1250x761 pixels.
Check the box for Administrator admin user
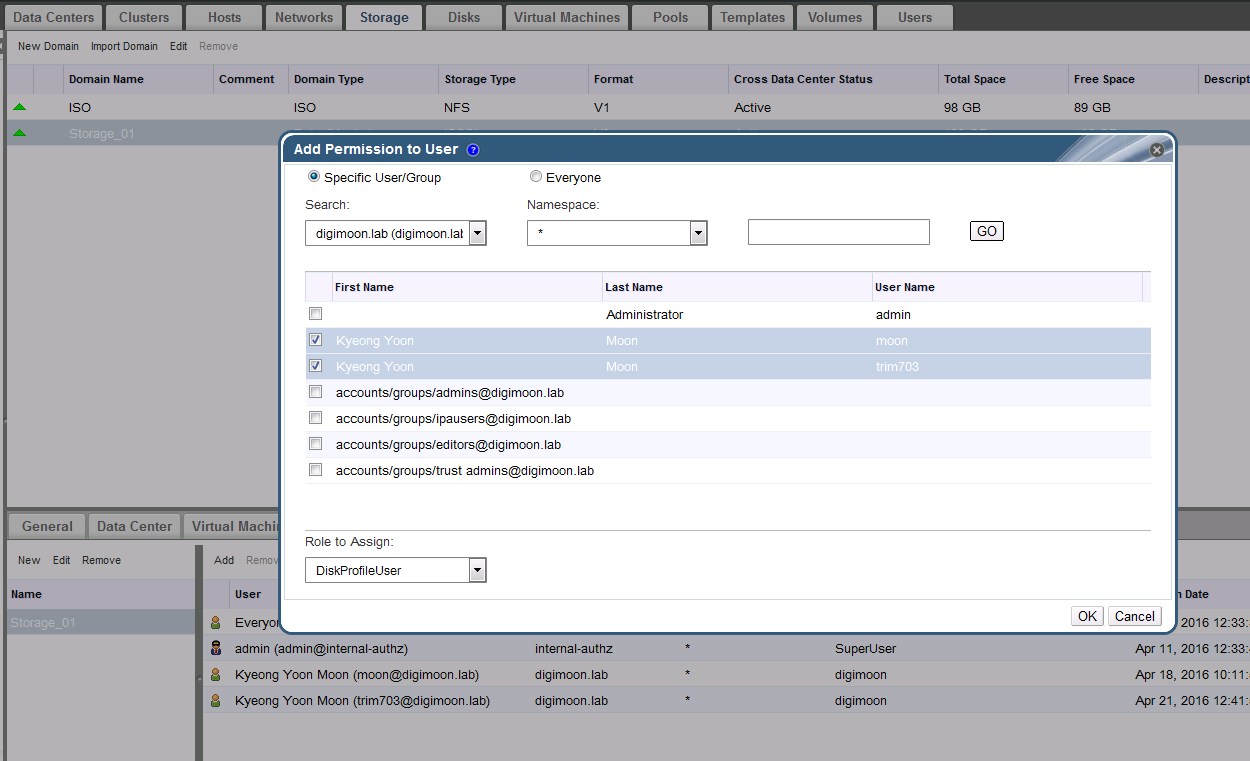pyautogui.click(x=316, y=314)
